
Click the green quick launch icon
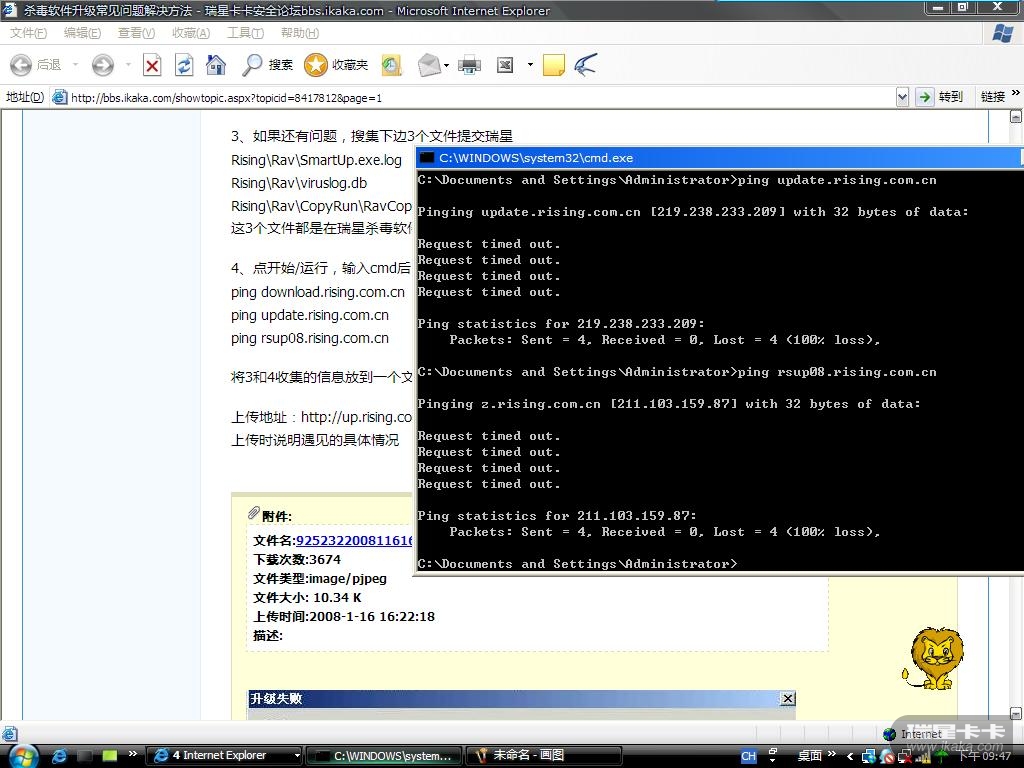tap(110, 756)
